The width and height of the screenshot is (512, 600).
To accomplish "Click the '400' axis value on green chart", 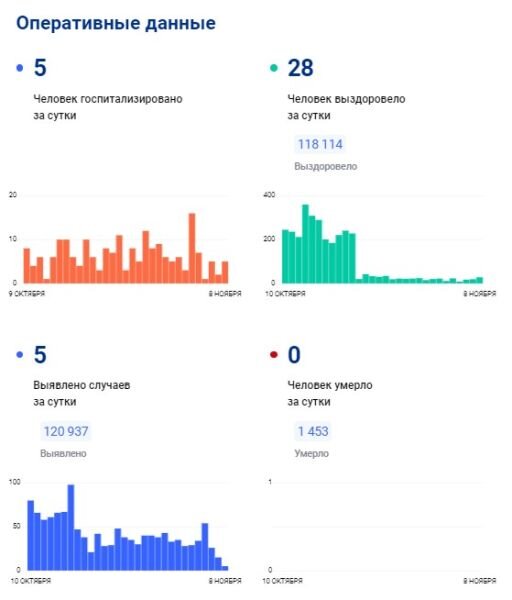I will pos(269,195).
